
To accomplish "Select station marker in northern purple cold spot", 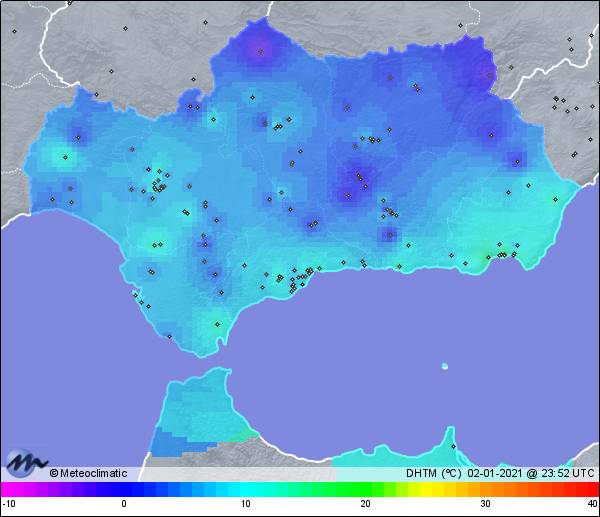I will [x=261, y=51].
